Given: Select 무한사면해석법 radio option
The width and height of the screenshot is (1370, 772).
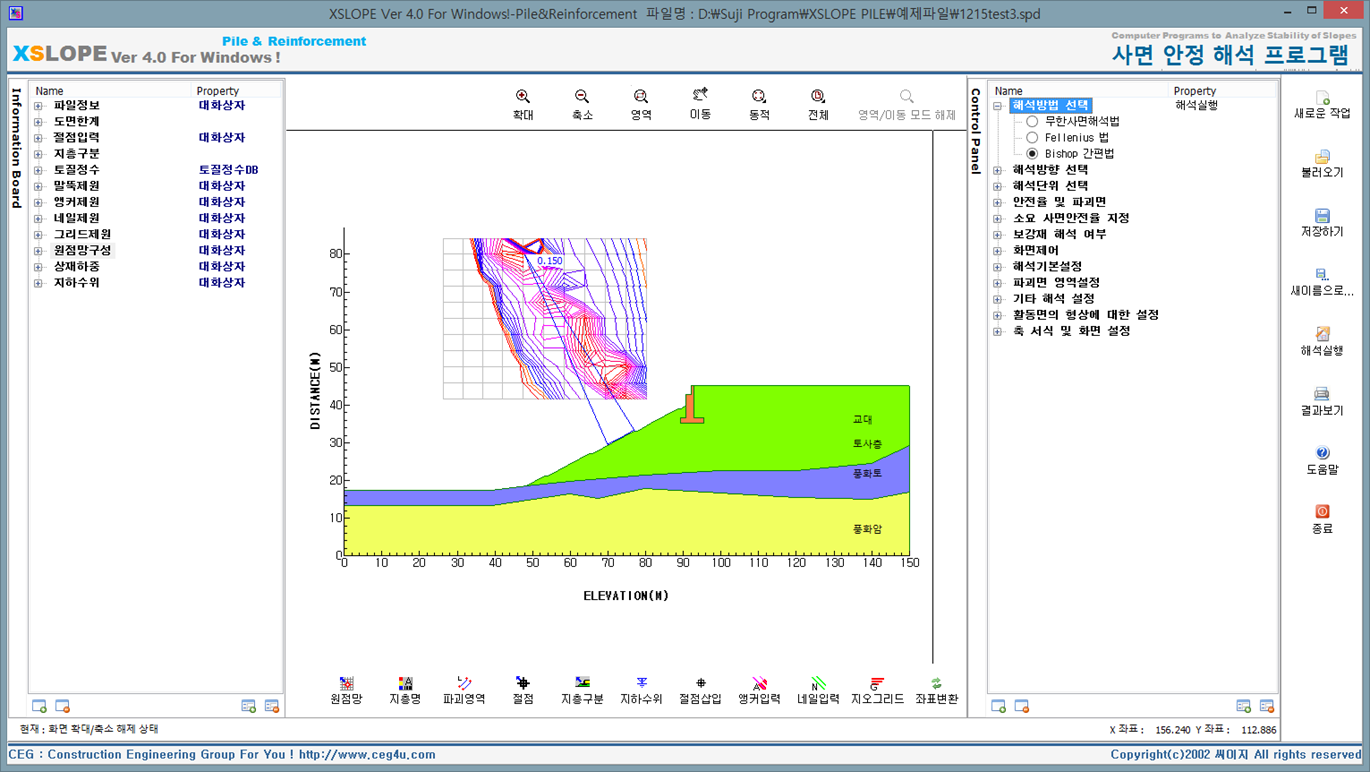Looking at the screenshot, I should pyautogui.click(x=1033, y=121).
